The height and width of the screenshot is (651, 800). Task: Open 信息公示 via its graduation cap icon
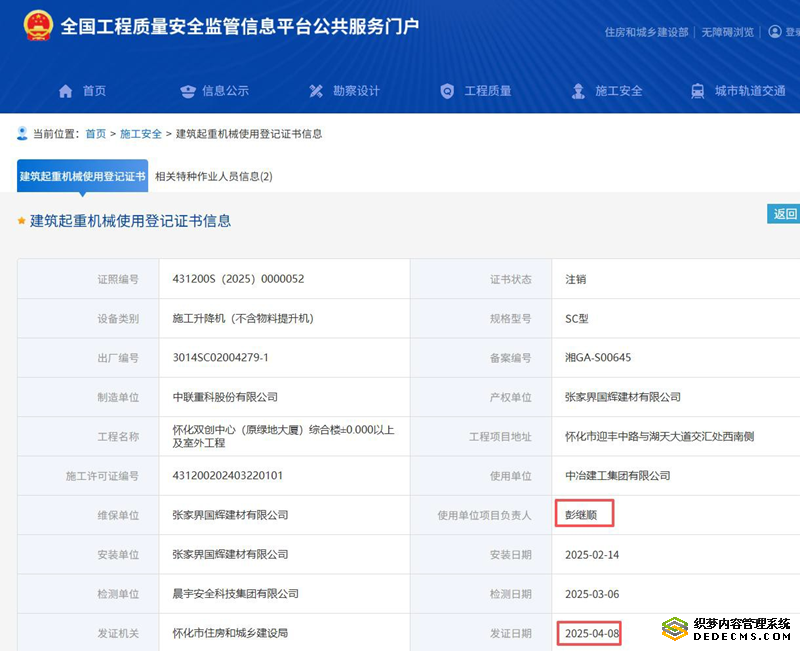pos(188,91)
